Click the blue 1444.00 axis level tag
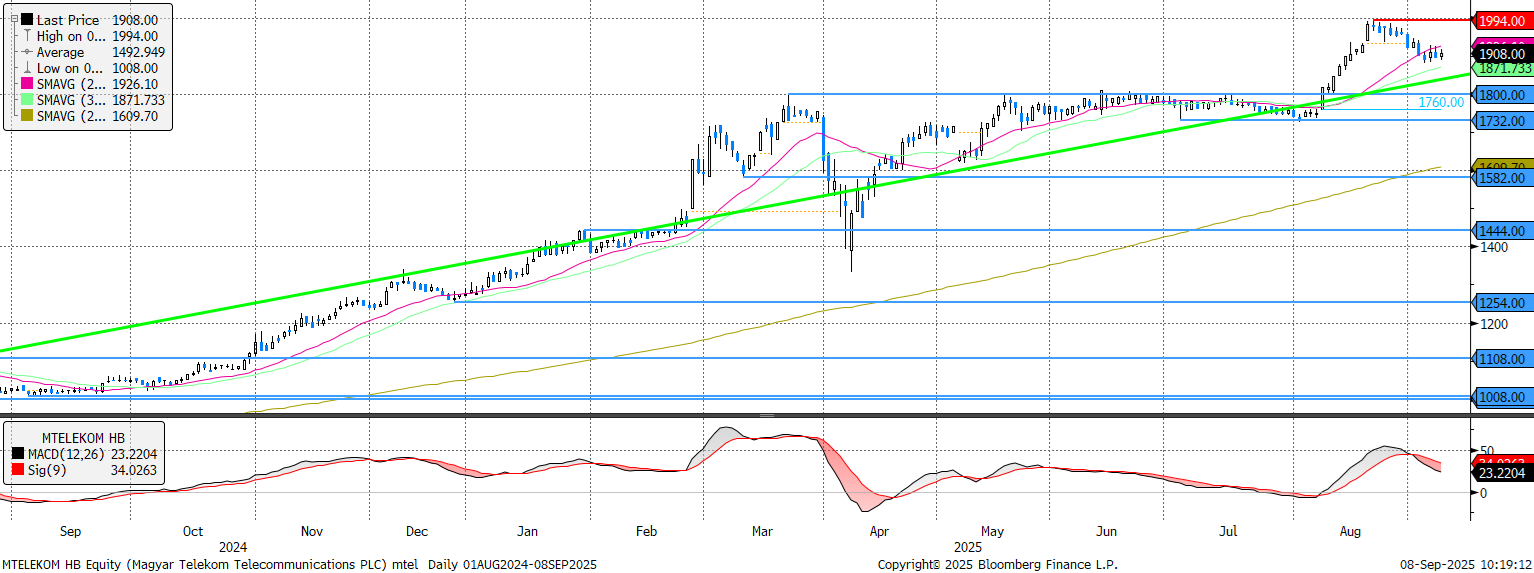This screenshot has height=573, width=1534. pyautogui.click(x=1501, y=230)
